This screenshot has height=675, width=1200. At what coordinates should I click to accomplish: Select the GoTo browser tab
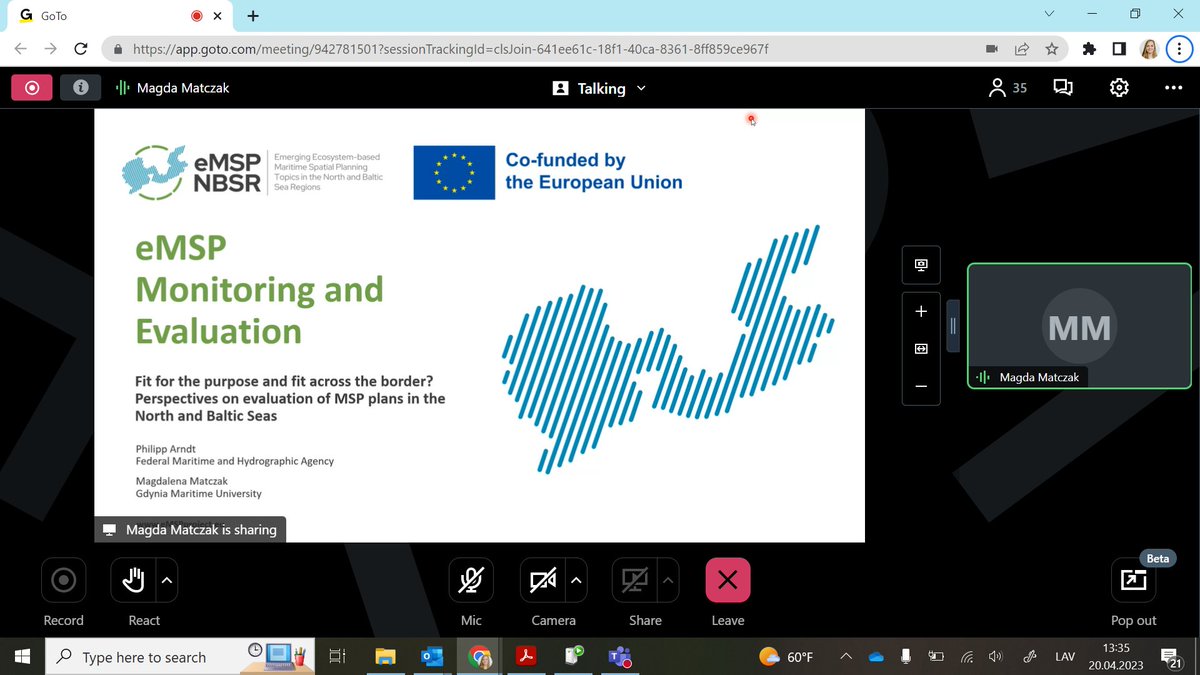coord(120,16)
